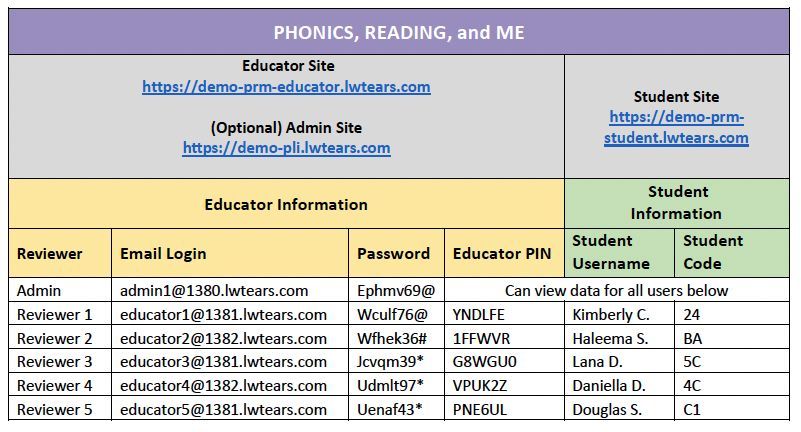801x432 pixels.
Task: Click the Email Login column header
Action: pyautogui.click(x=163, y=253)
